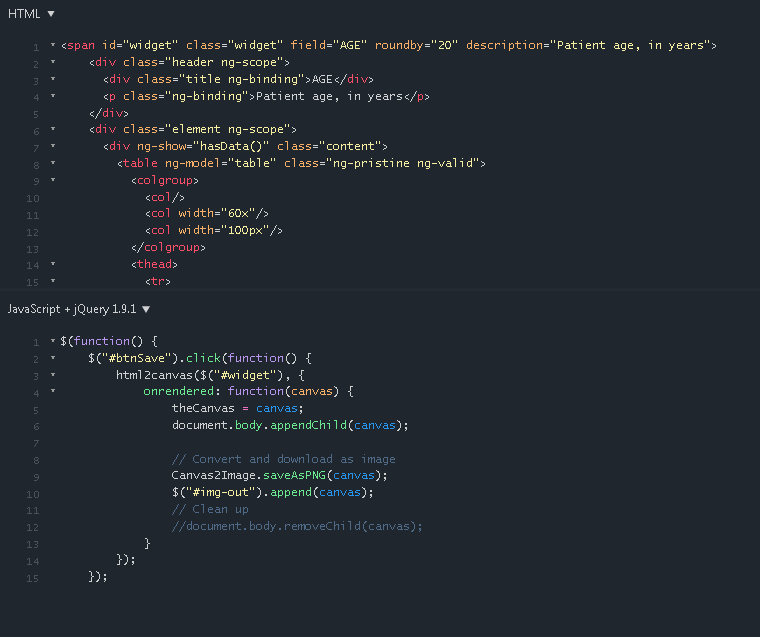Click the "#btnSave" selector string

[x=137, y=358]
